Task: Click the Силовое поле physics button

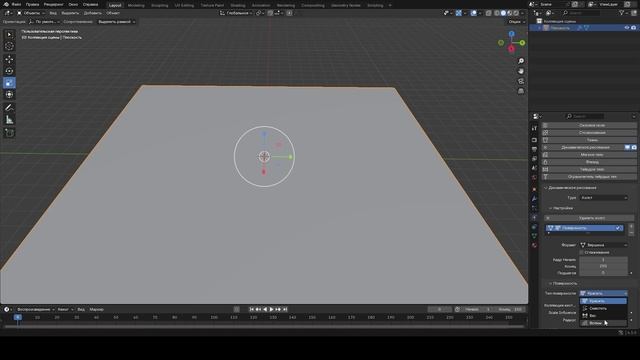Action: (589, 125)
